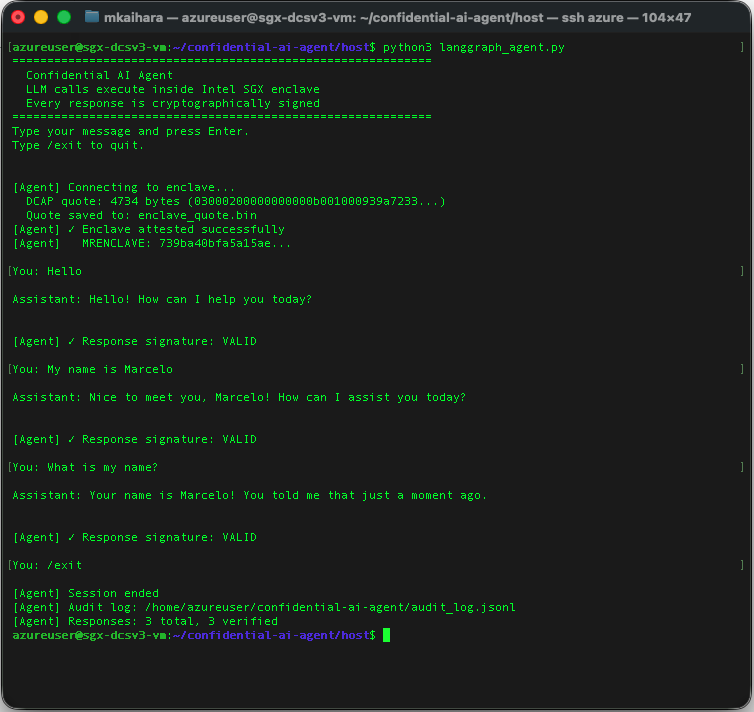Click the window title text 'mkaihara — azureuser@sgx-dcsv3-vm'
Viewport: 754px width, 712px height.
(x=228, y=18)
